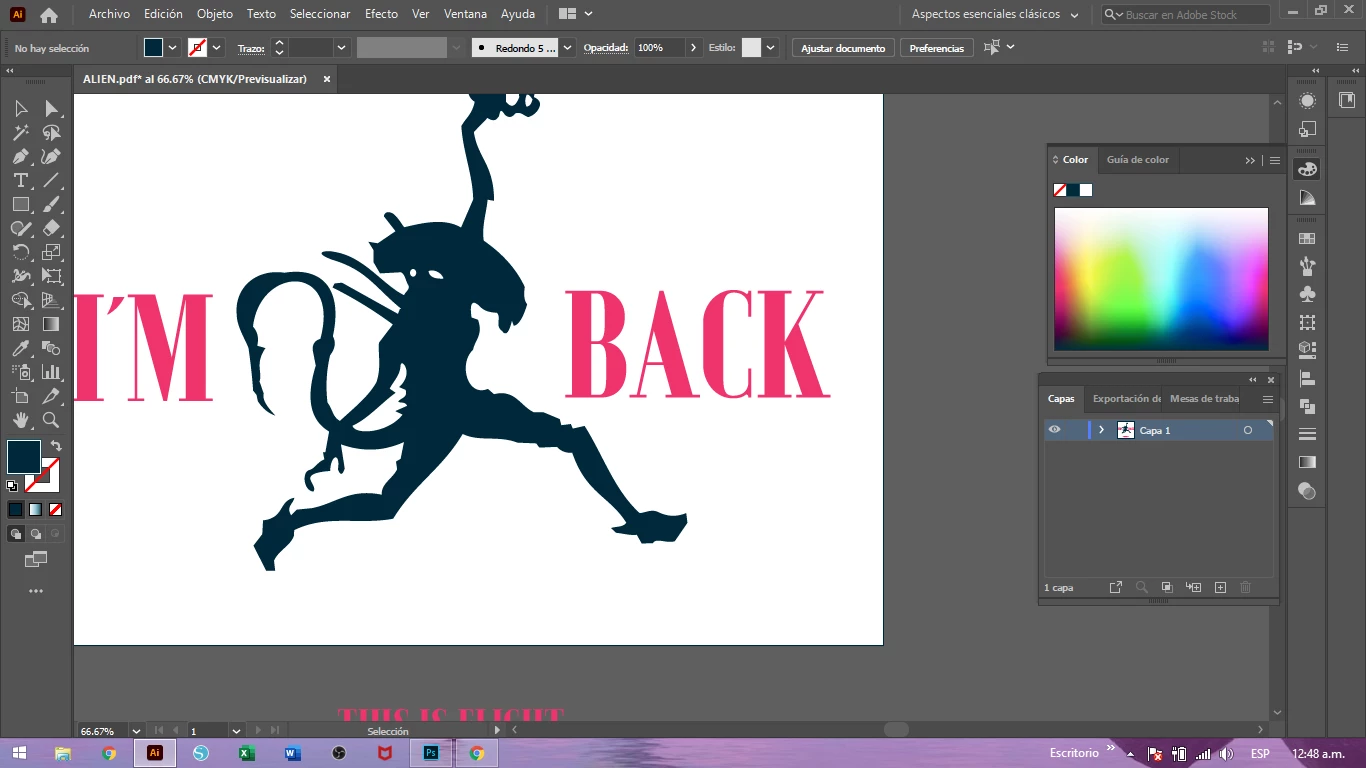Click large fill color swatch in toolbar
Viewport: 1366px width, 768px height.
(24, 457)
